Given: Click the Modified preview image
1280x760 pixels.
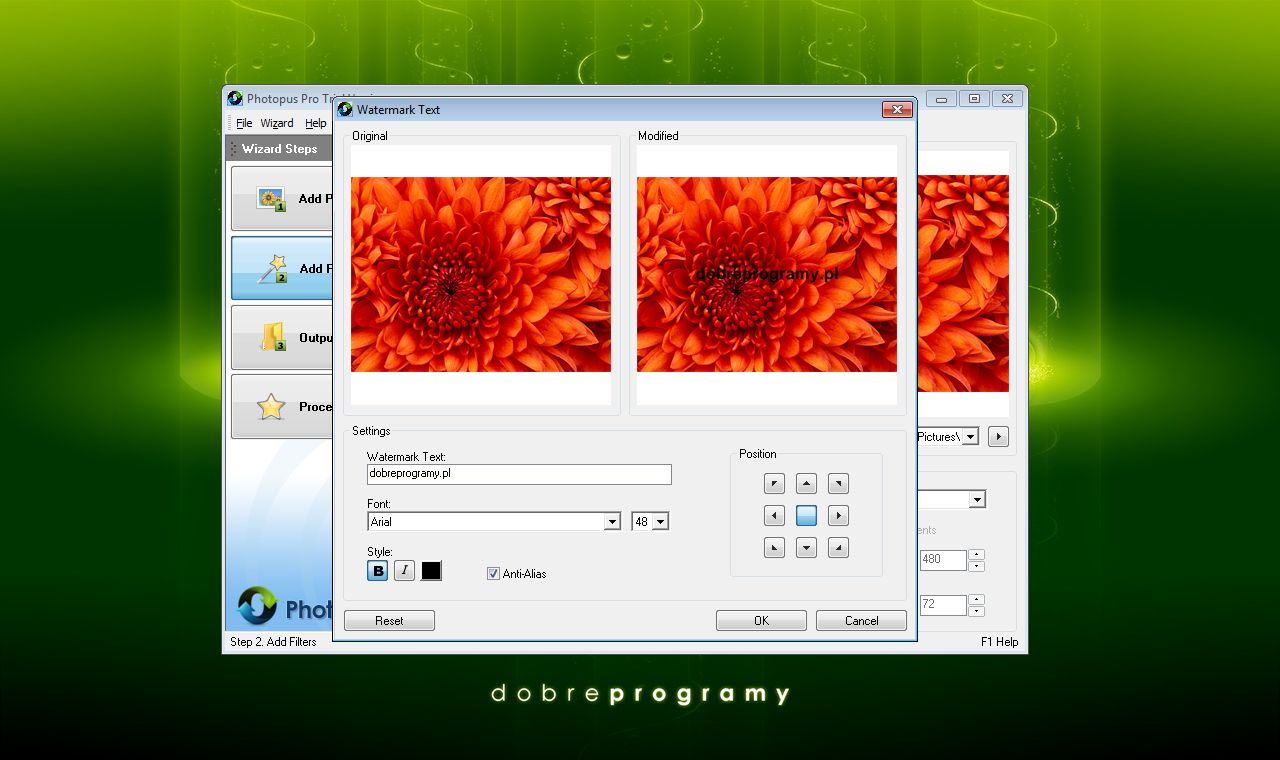Looking at the screenshot, I should (x=767, y=275).
